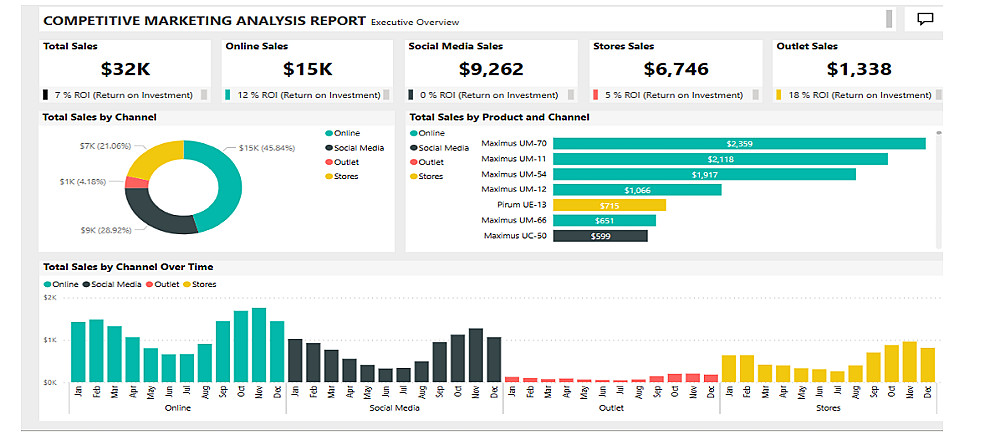Click the Stores group axis label
Viewport: 1000px width, 440px height.
coord(828,408)
